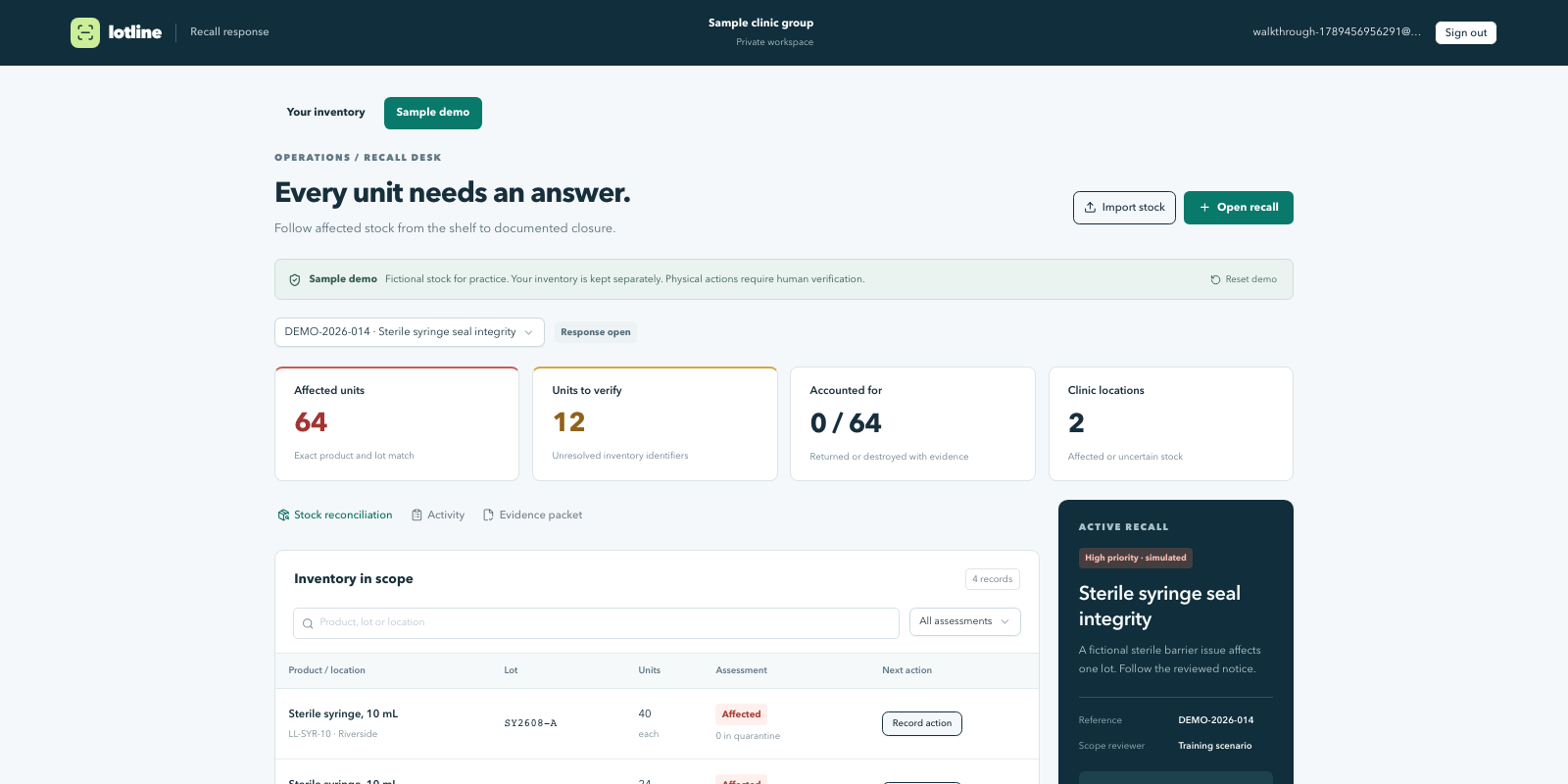Switch to Your inventory tab
The image size is (1568, 784).
click(325, 113)
